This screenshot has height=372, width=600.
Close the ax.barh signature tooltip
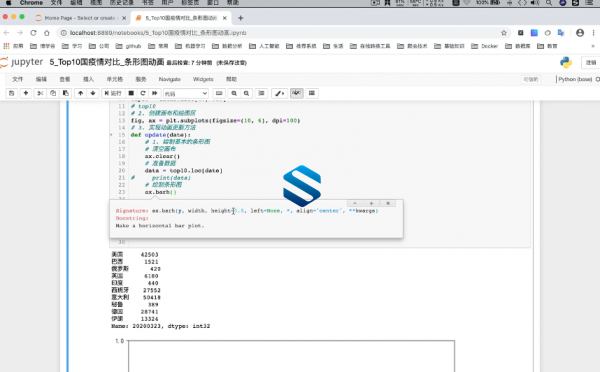tap(388, 203)
